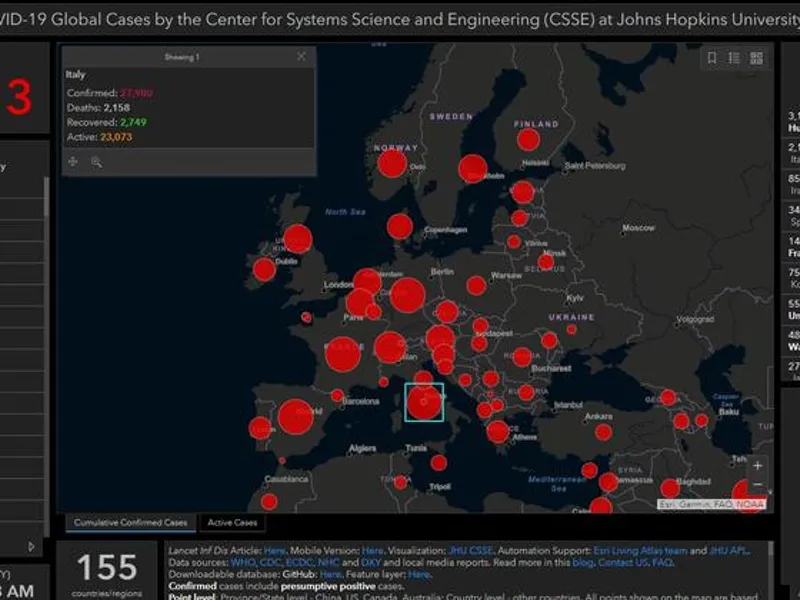This screenshot has width=800, height=600.
Task: Open the map Legend list icon
Action: 734,58
